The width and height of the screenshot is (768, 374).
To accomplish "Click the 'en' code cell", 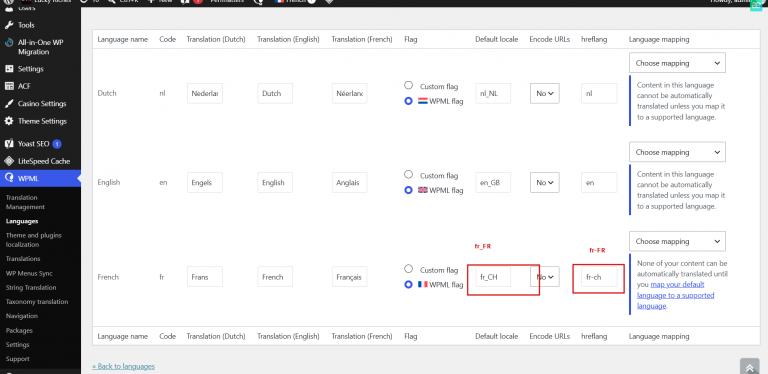I will point(164,183).
